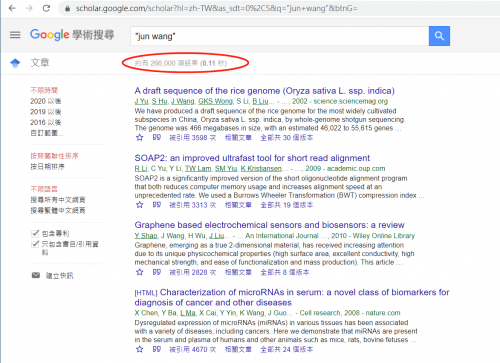Open 被引用 3598 次 citations link
This screenshot has width=500, height=363.
(x=193, y=137)
